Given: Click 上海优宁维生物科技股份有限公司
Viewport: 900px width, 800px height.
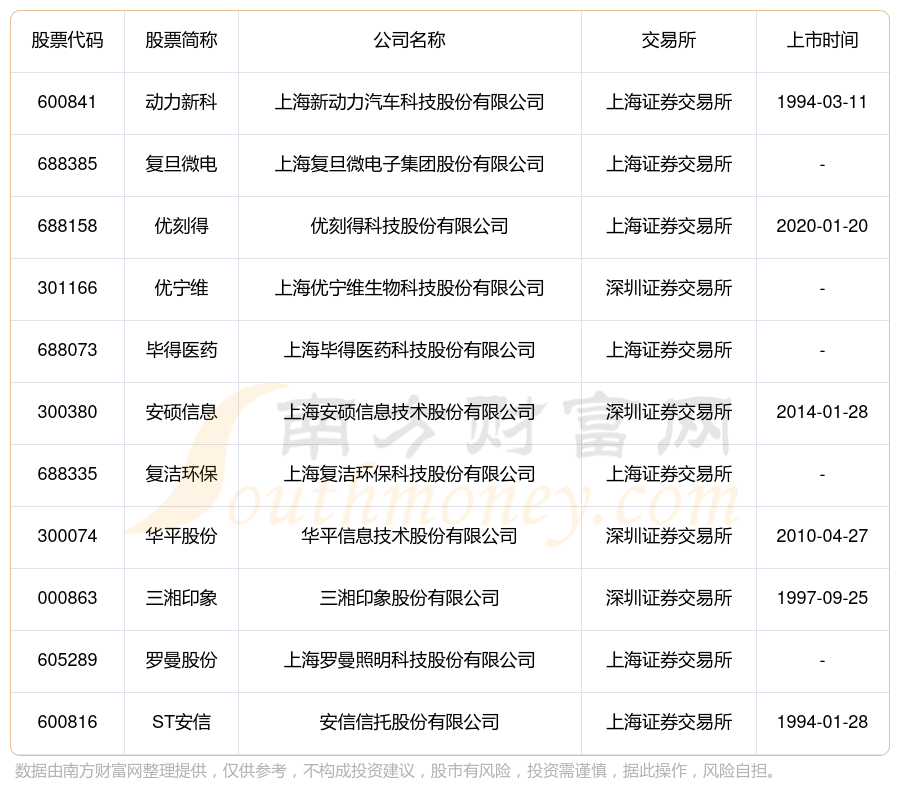Looking at the screenshot, I should point(409,288).
